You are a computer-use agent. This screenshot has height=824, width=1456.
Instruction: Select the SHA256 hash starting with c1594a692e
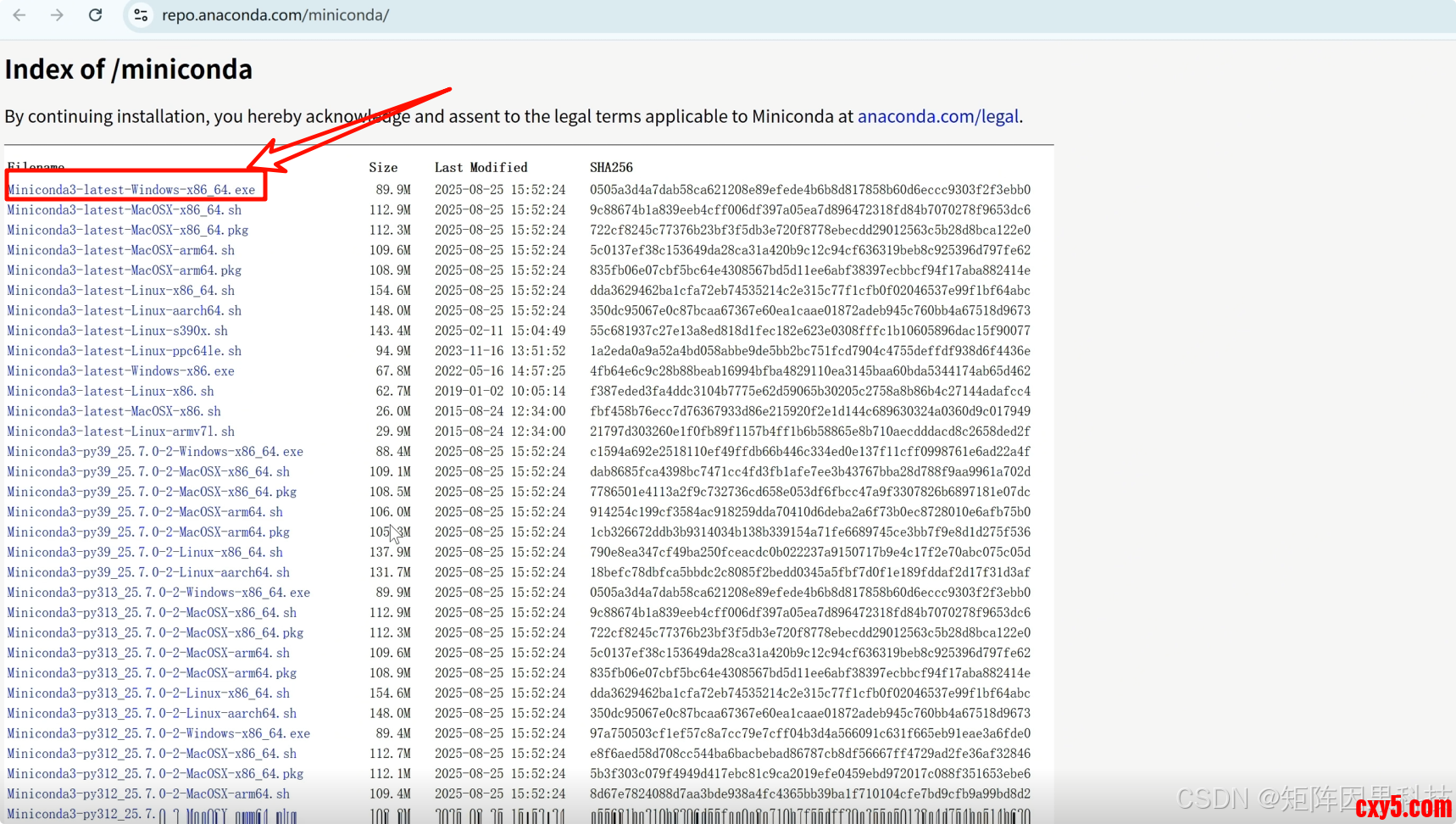[810, 452]
